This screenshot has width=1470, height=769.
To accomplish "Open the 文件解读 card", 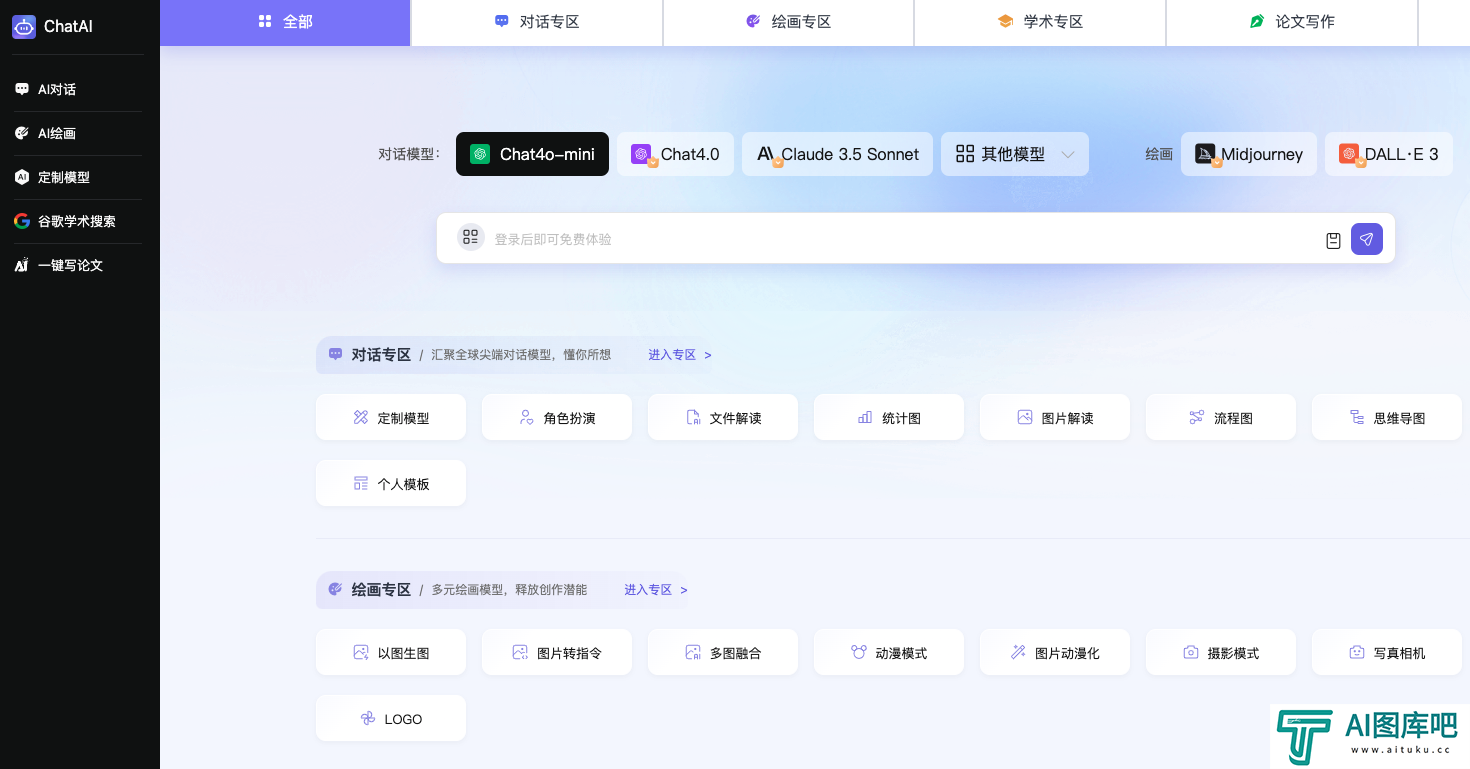I will pyautogui.click(x=723, y=417).
